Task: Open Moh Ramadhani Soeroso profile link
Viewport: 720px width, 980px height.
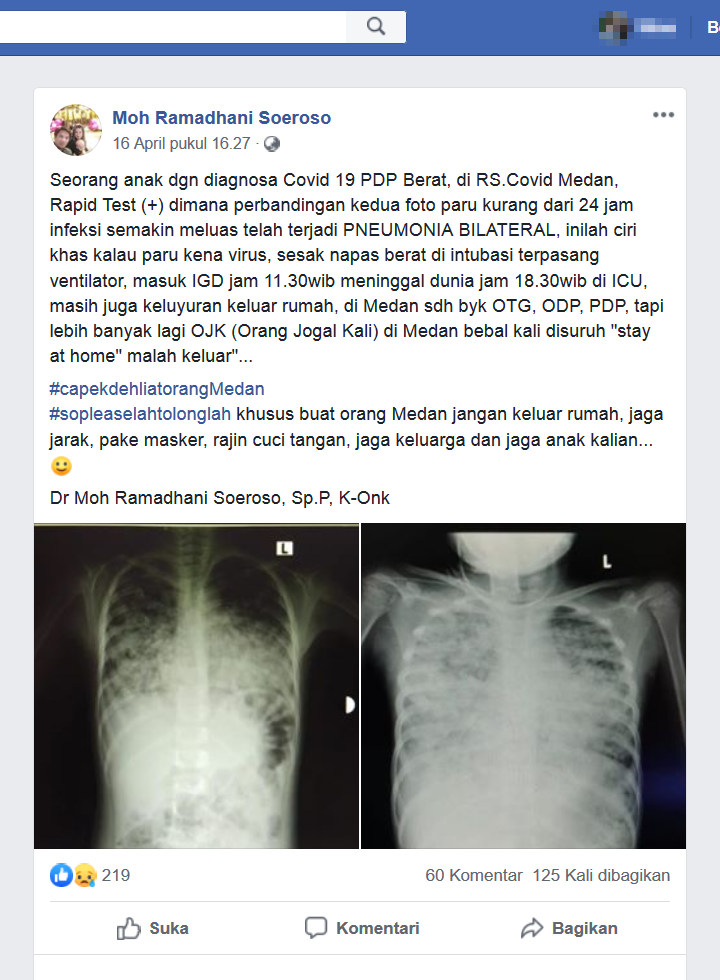Action: [221, 118]
